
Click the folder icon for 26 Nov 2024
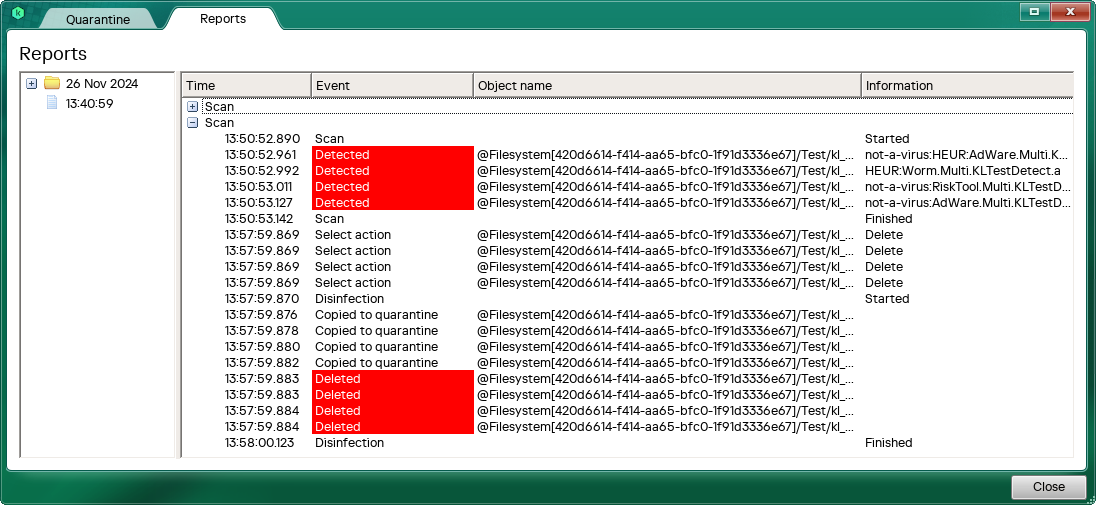coord(52,84)
